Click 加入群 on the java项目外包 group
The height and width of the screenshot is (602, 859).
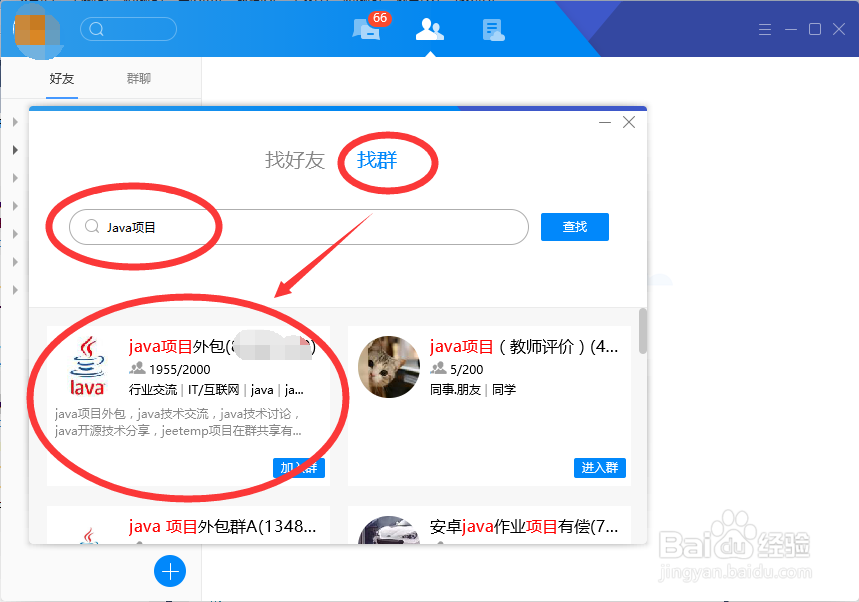(298, 467)
